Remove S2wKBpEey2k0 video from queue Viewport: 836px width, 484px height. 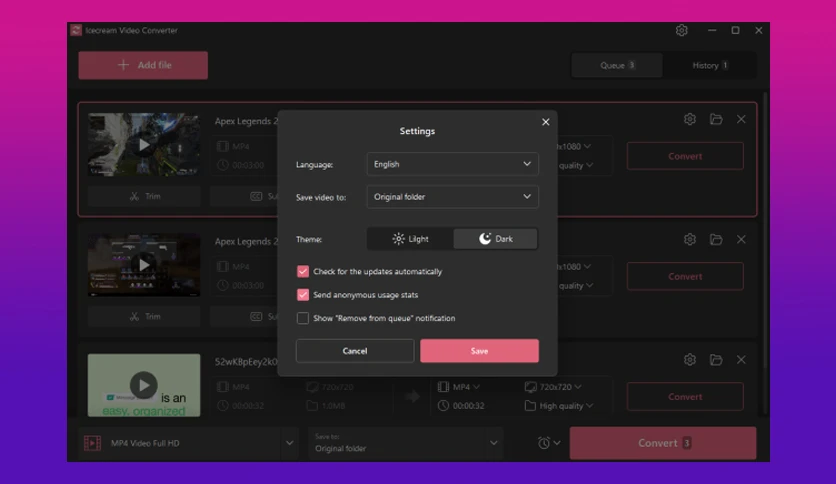741,360
